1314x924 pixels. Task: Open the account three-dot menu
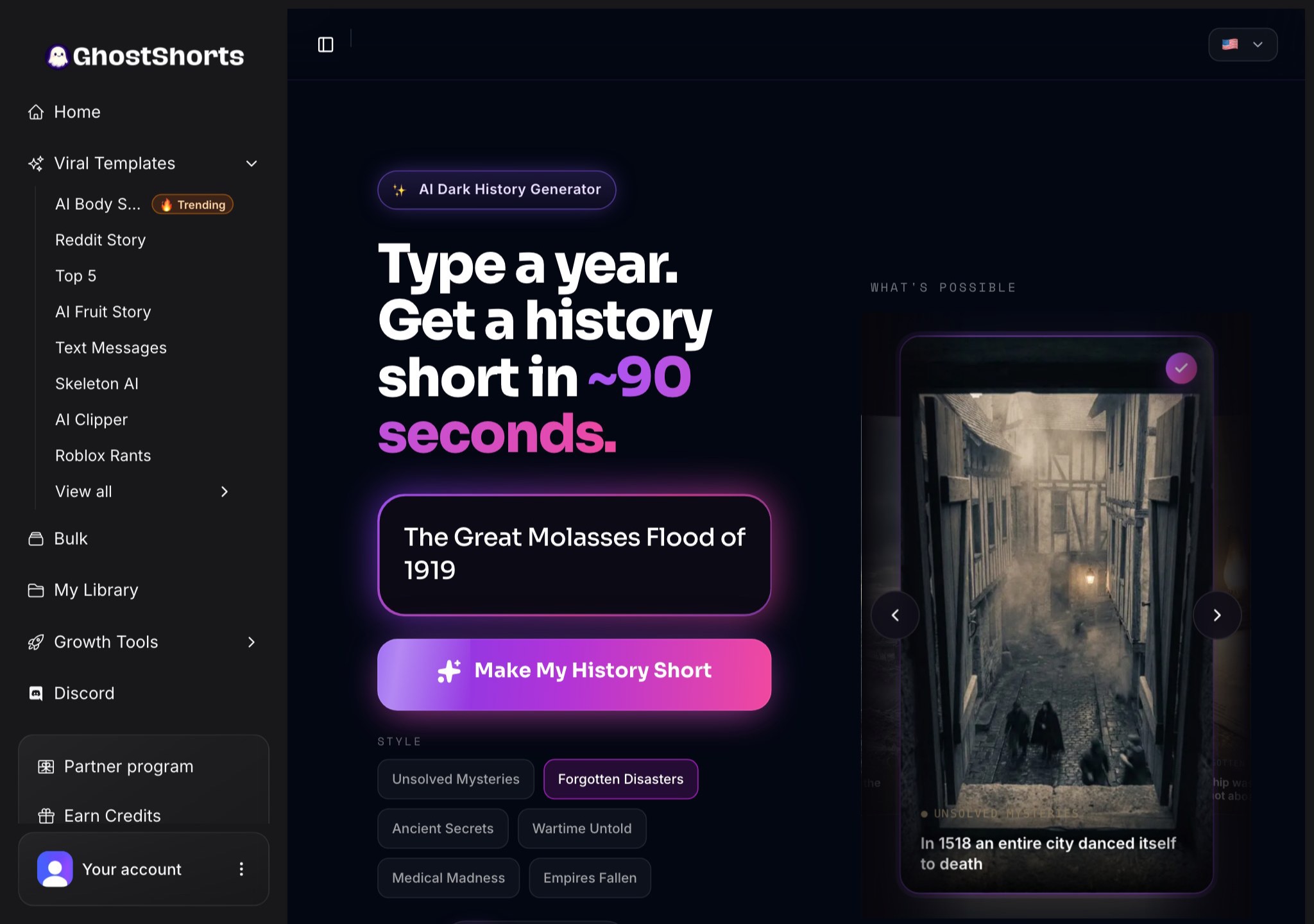pyautogui.click(x=241, y=869)
